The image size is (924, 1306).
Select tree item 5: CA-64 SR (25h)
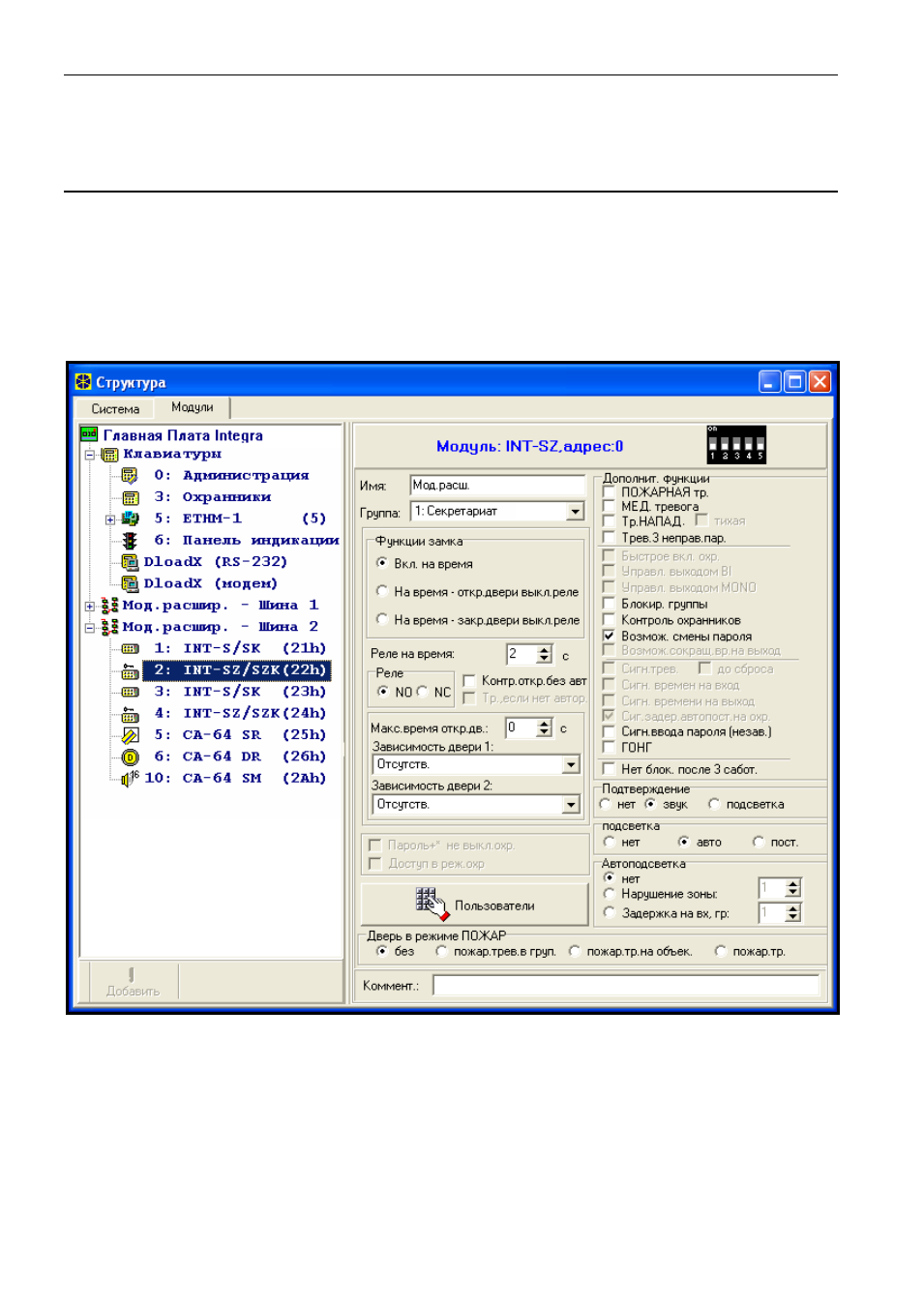pos(240,735)
